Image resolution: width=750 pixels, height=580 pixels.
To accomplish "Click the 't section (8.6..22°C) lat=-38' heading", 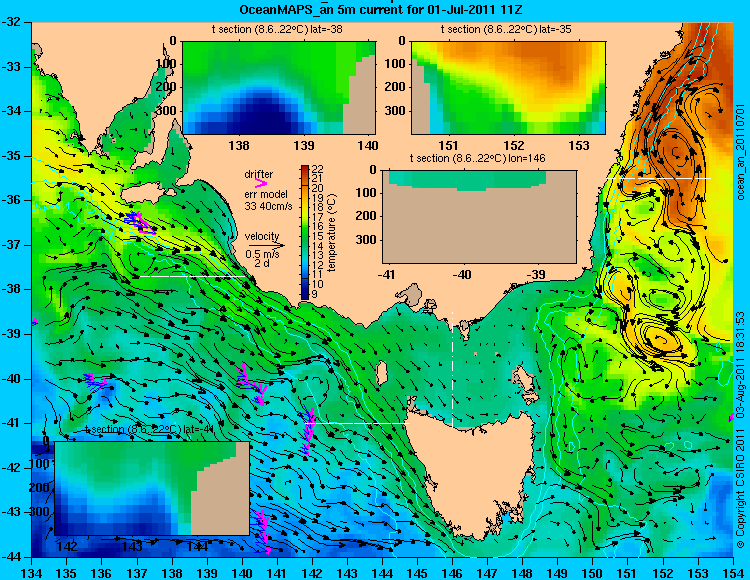I will click(x=277, y=30).
